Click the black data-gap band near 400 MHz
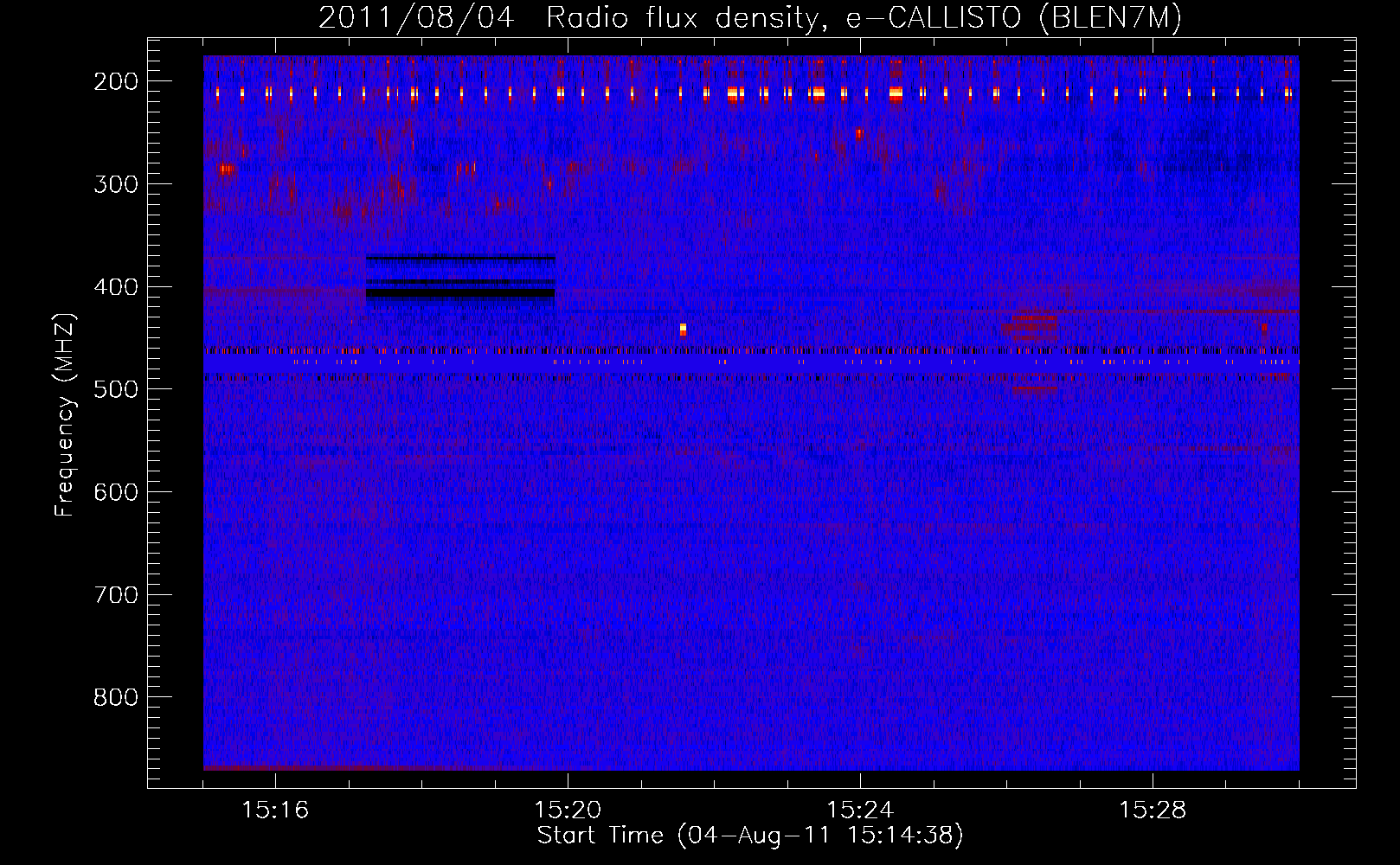 tap(460, 293)
